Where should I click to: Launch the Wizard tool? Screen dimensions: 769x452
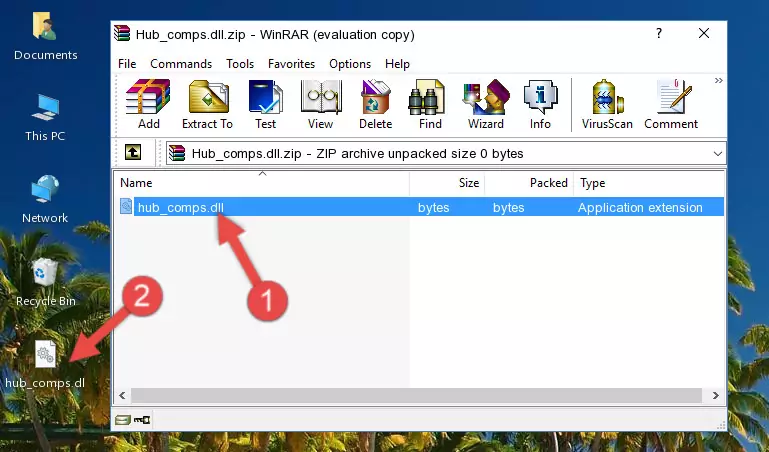(x=486, y=104)
